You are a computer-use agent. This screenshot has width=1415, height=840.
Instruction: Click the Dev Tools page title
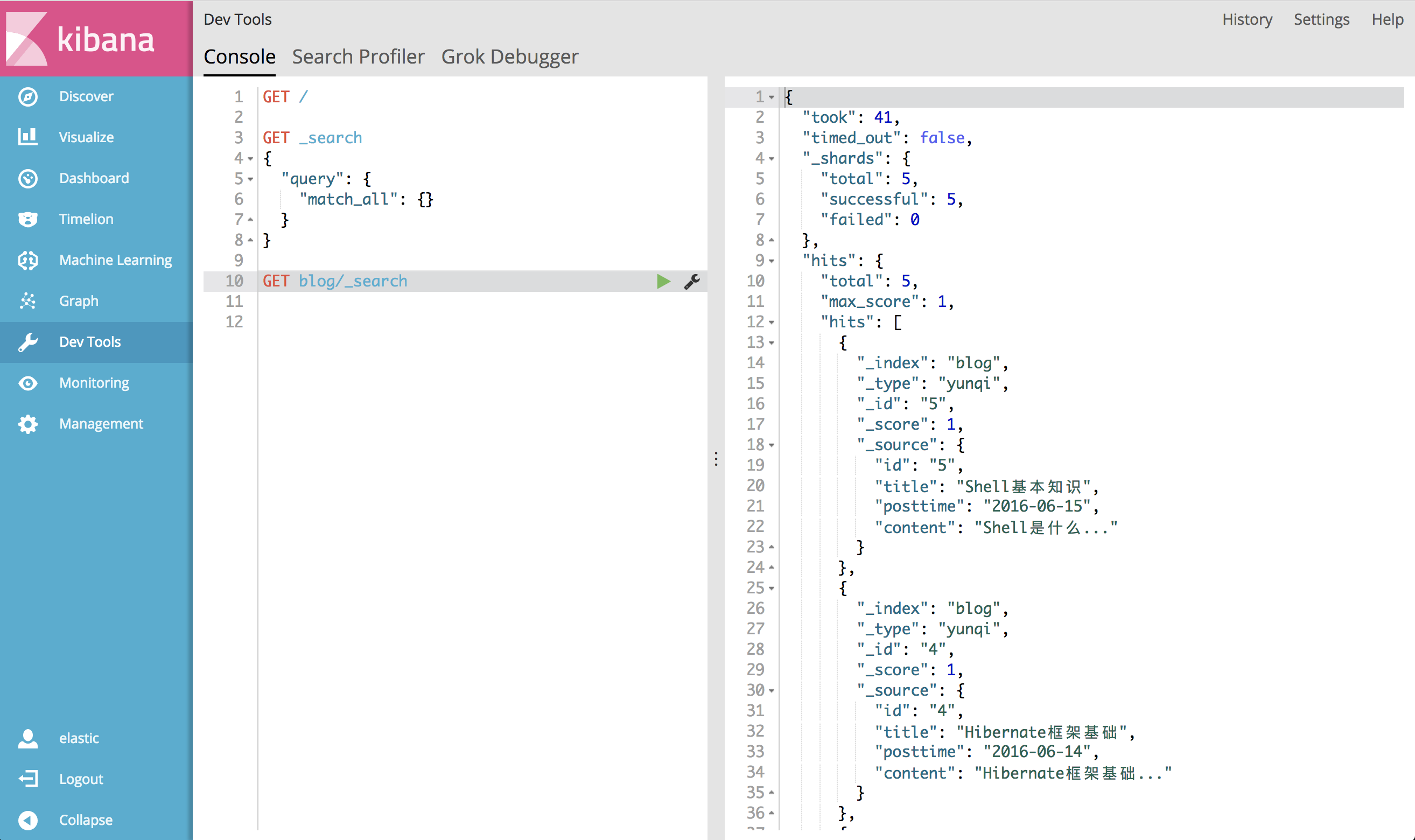click(238, 19)
